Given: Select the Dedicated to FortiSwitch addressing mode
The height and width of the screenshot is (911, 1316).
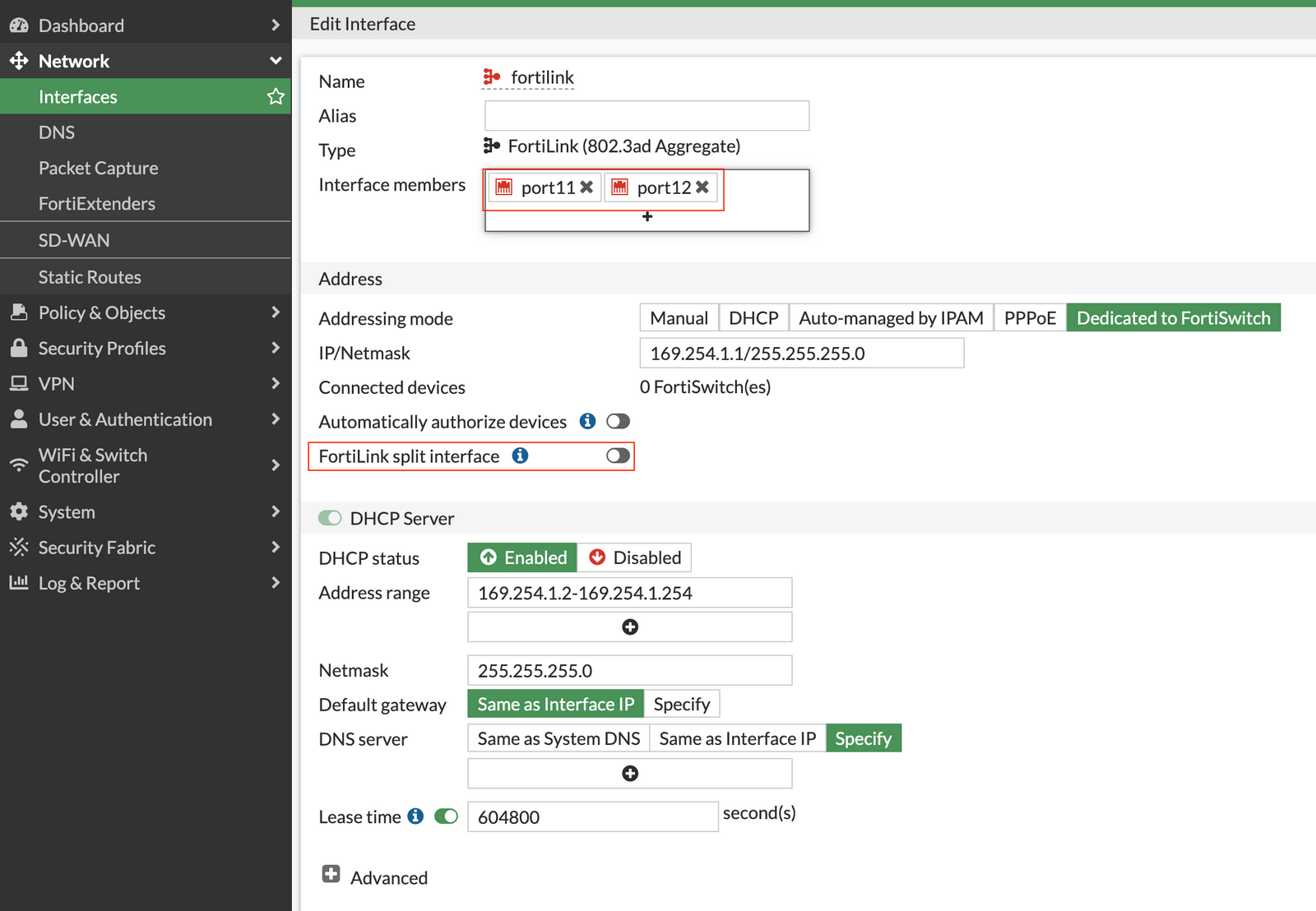Looking at the screenshot, I should click(x=1174, y=317).
